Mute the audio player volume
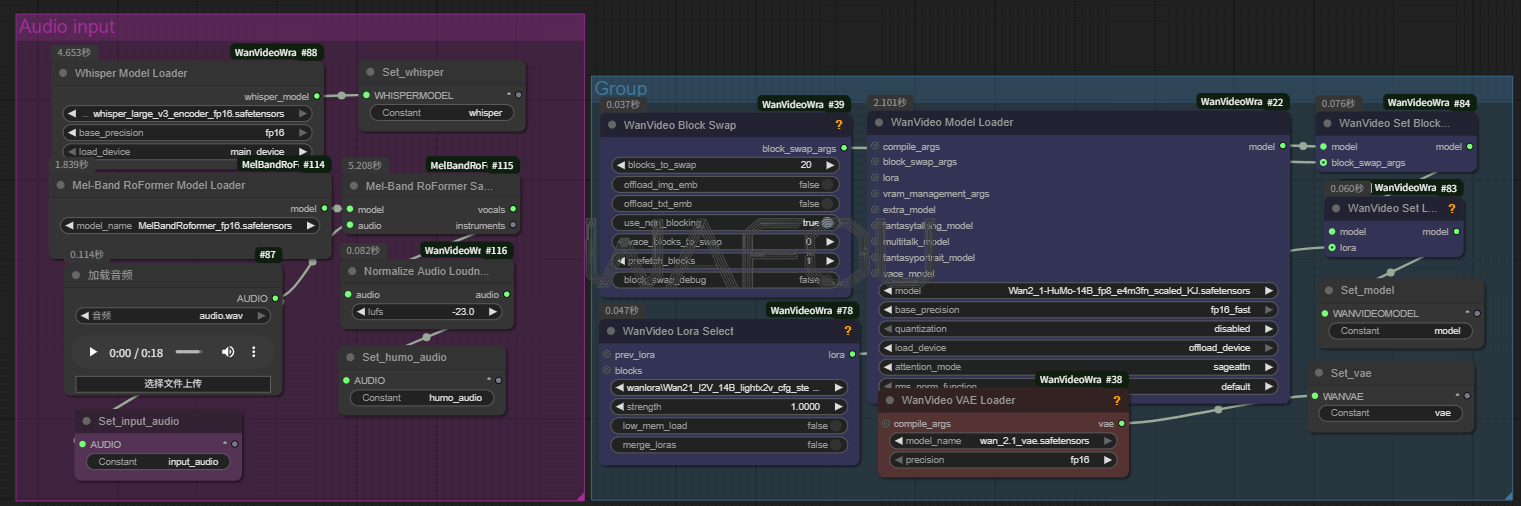Screen dimensions: 1521x506 228,352
